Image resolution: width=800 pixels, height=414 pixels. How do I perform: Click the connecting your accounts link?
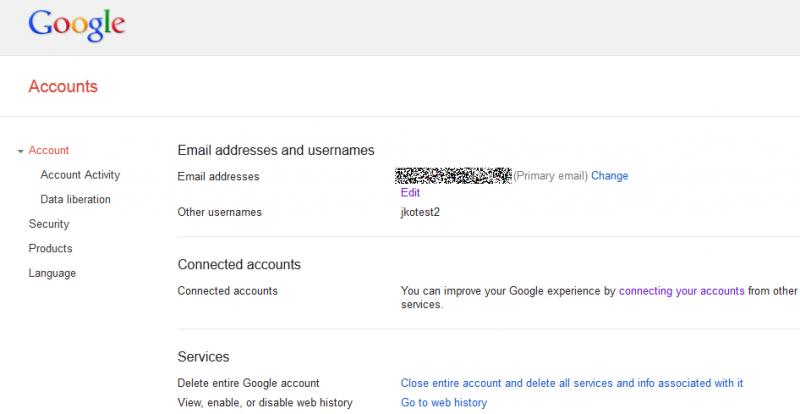coord(681,291)
